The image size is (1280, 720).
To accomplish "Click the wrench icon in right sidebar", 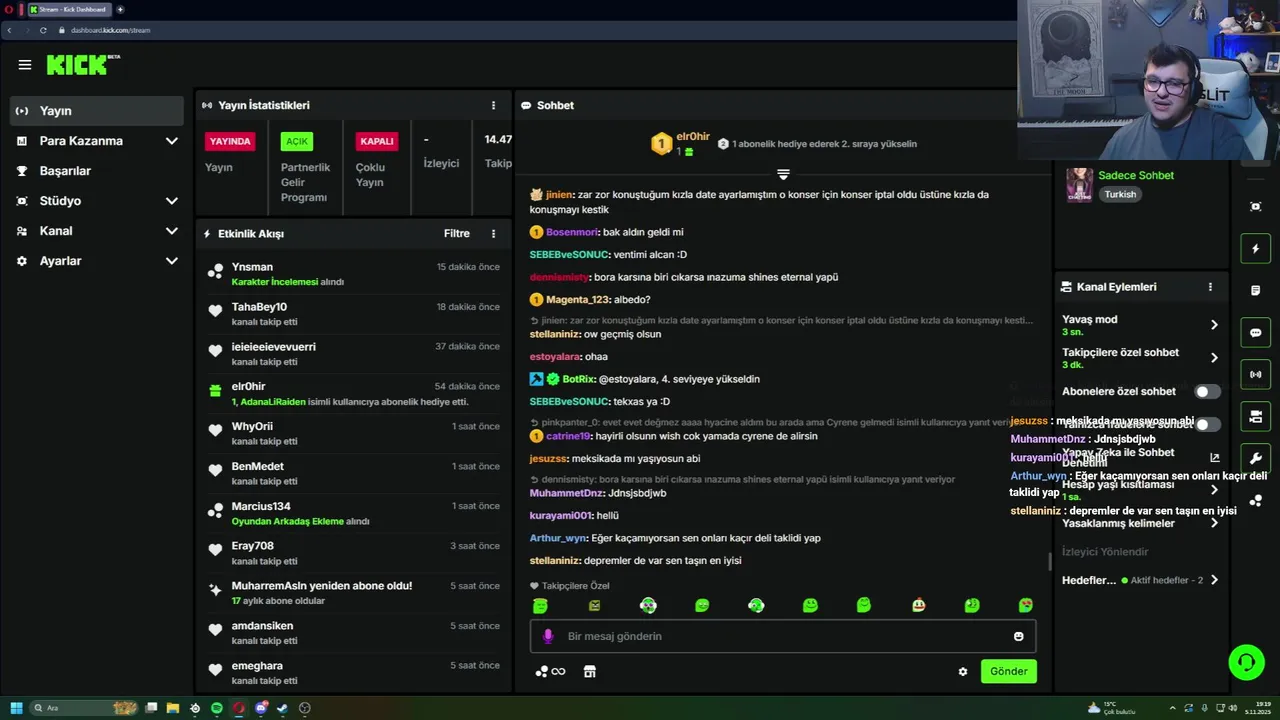I will point(1256,459).
